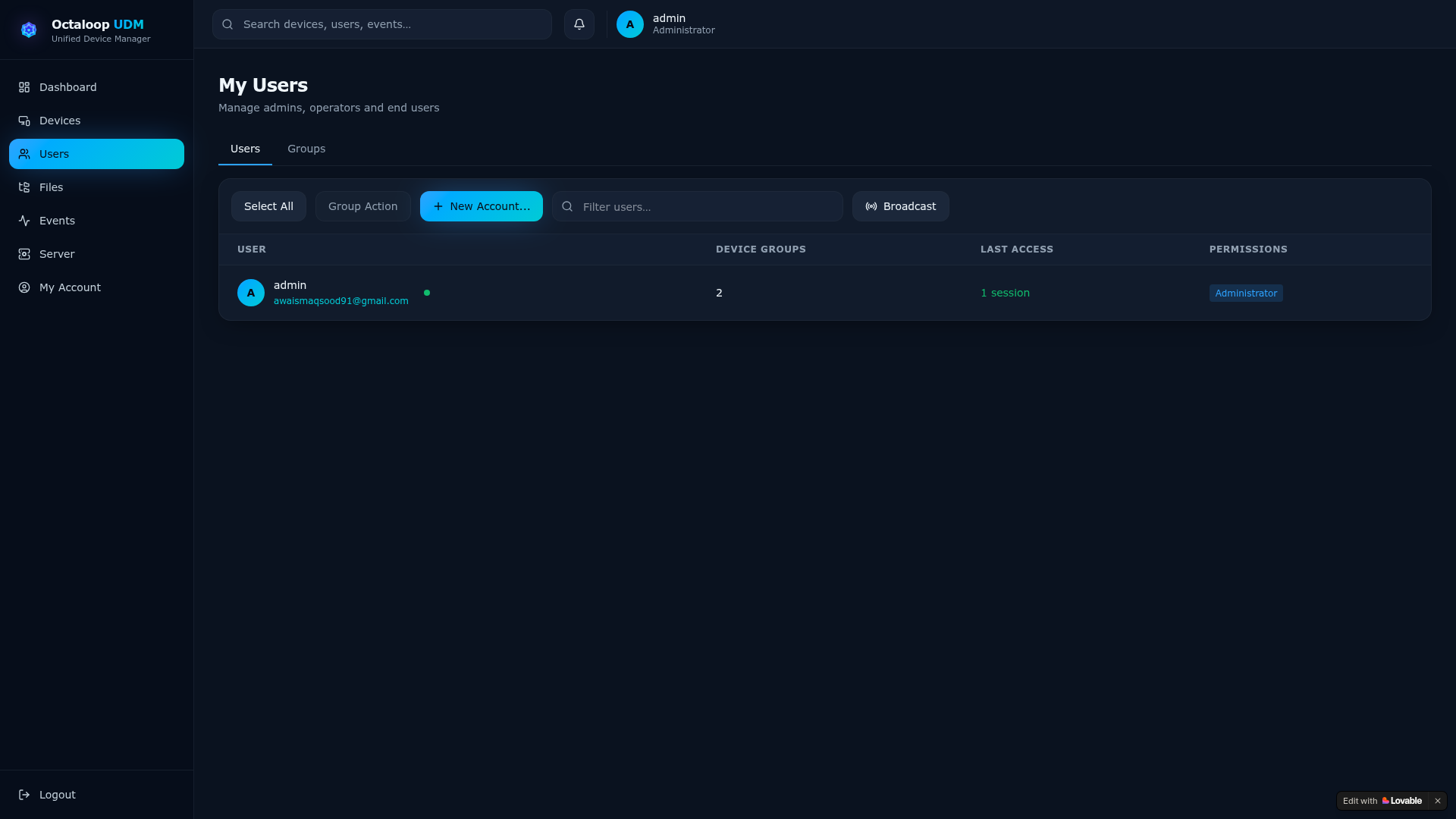
Task: Switch to the Groups tab
Action: (x=306, y=149)
